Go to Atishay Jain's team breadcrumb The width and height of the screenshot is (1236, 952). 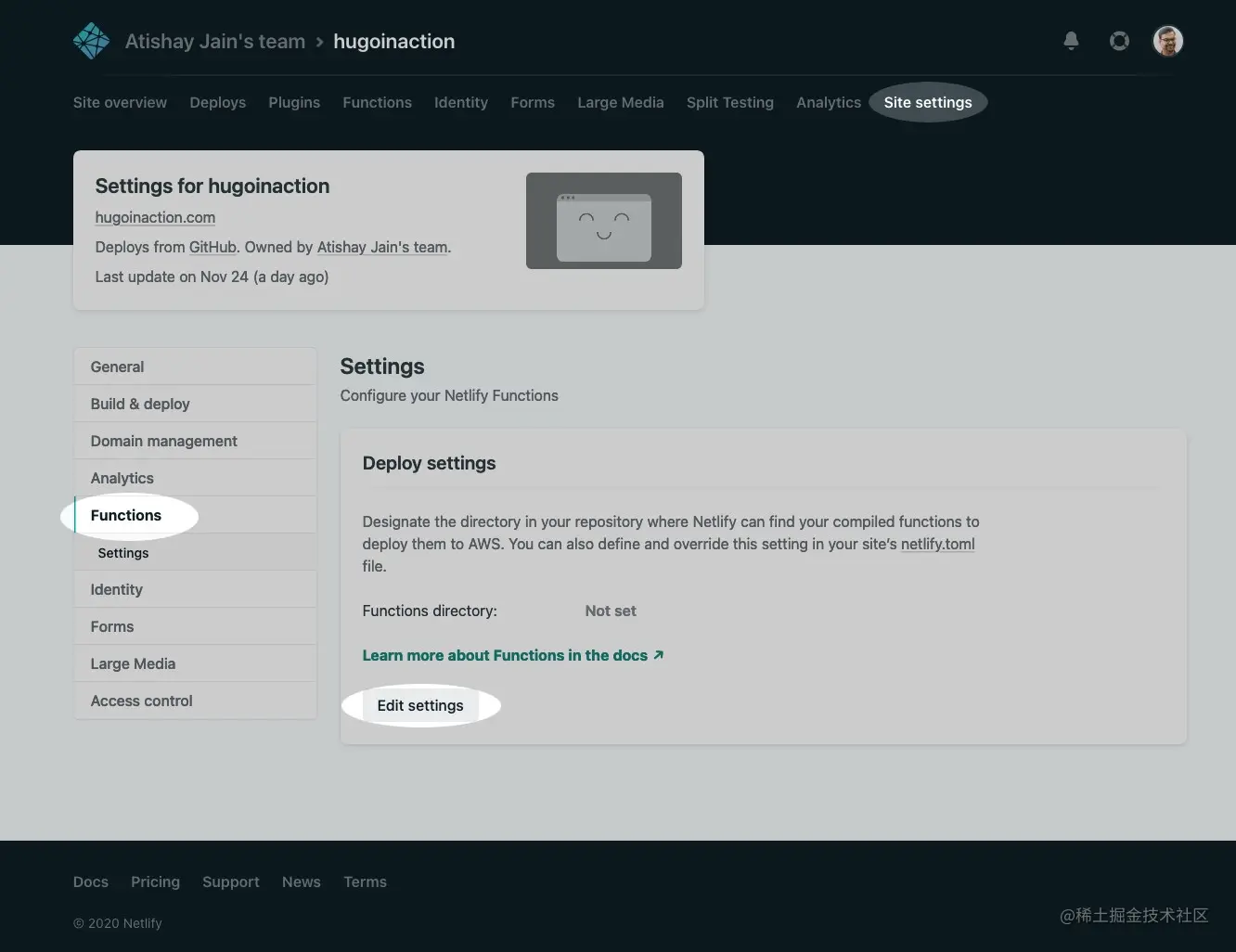[215, 42]
